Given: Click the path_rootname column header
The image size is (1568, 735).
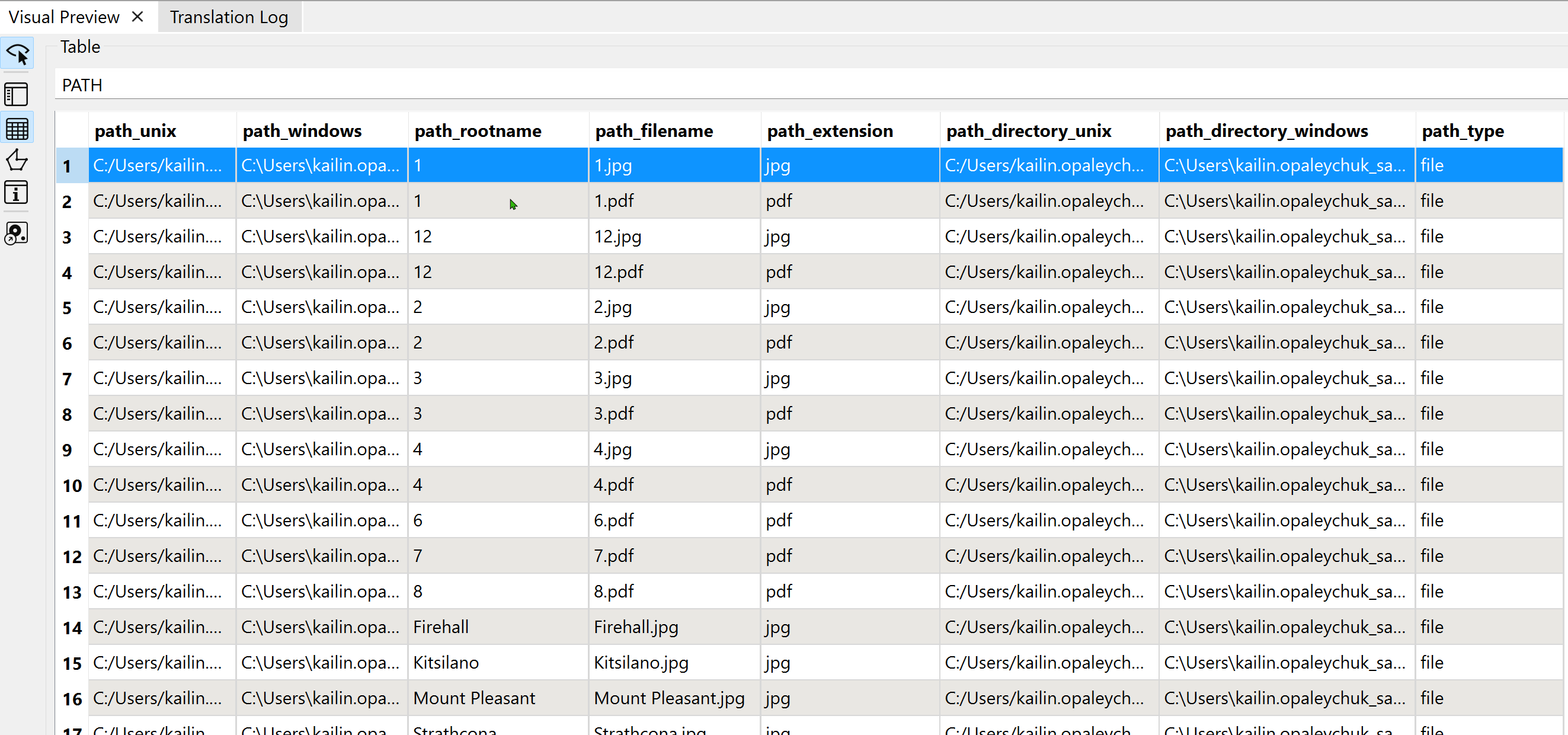Looking at the screenshot, I should point(498,130).
